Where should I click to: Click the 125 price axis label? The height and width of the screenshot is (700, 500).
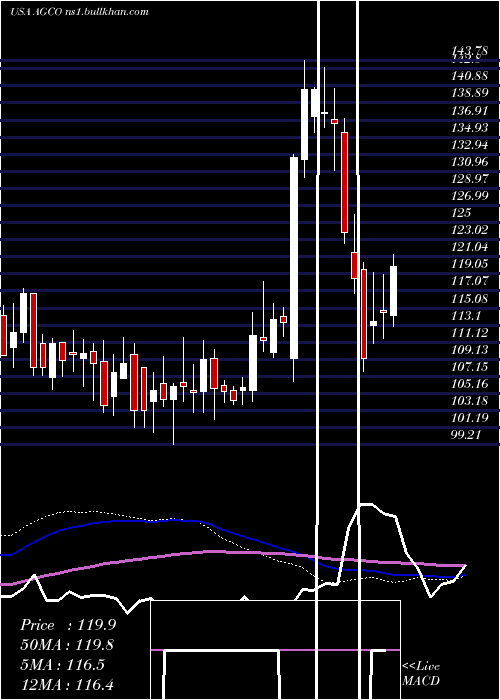click(461, 212)
